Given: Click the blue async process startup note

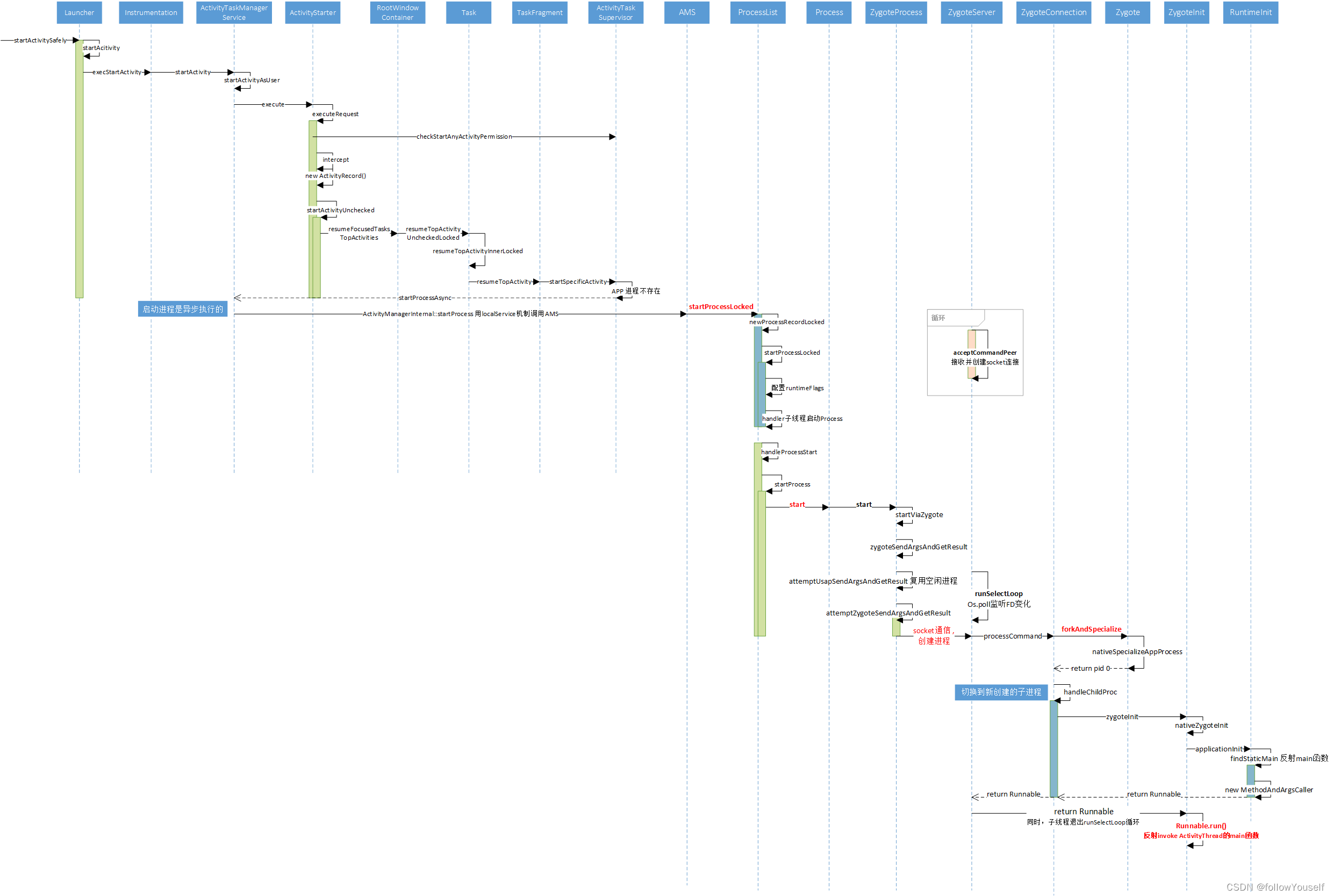Looking at the screenshot, I should tap(183, 309).
